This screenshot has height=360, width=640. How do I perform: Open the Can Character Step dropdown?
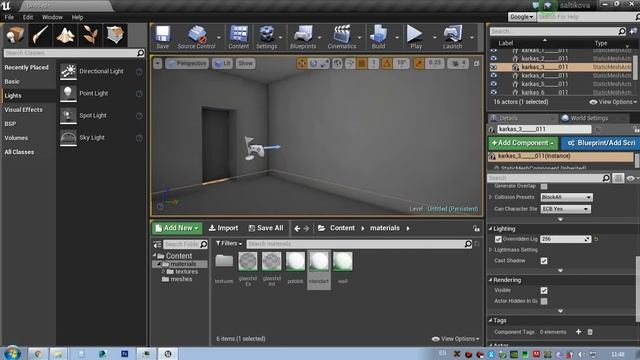565,209
